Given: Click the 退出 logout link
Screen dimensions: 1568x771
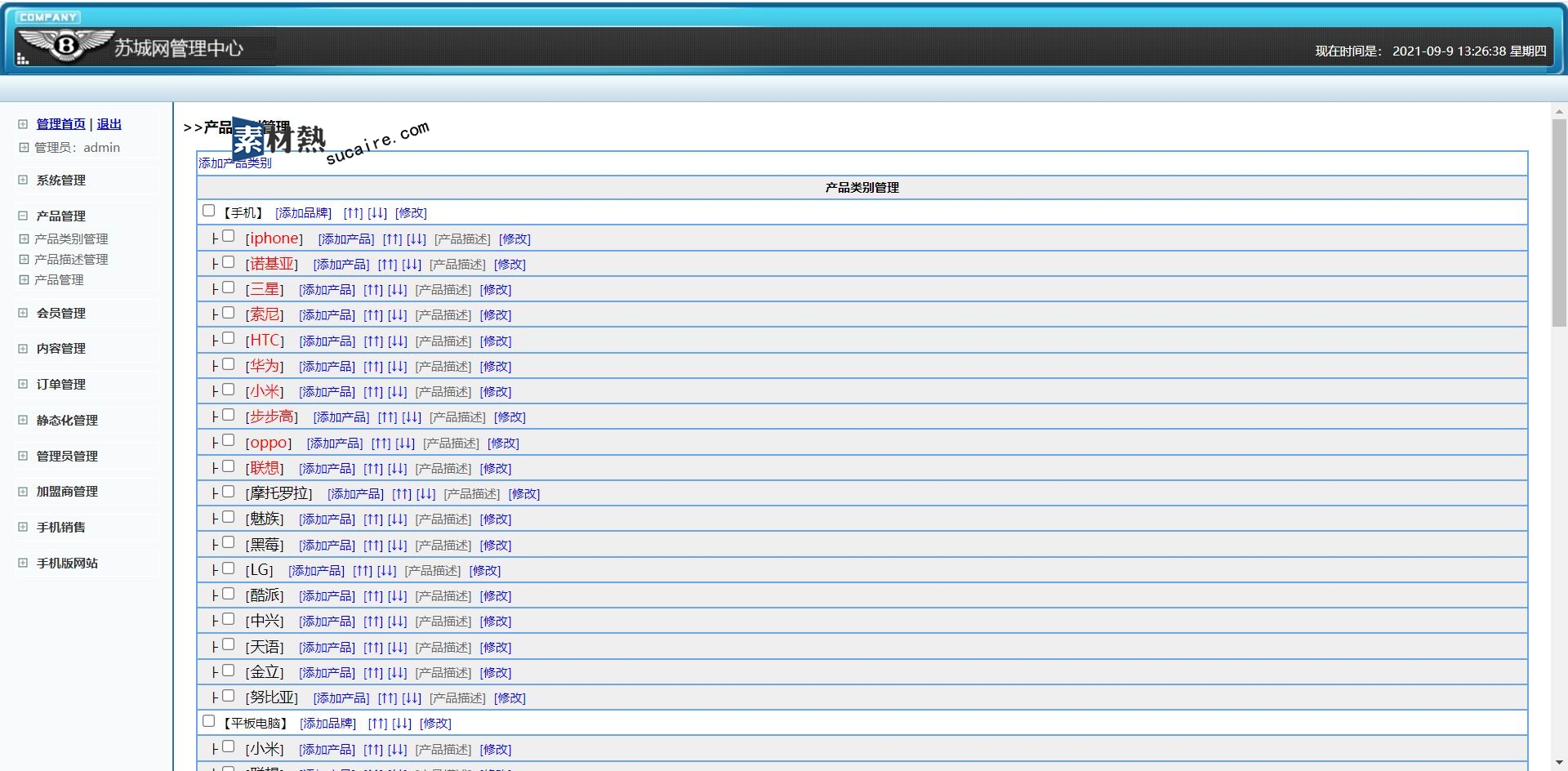Looking at the screenshot, I should click(109, 124).
